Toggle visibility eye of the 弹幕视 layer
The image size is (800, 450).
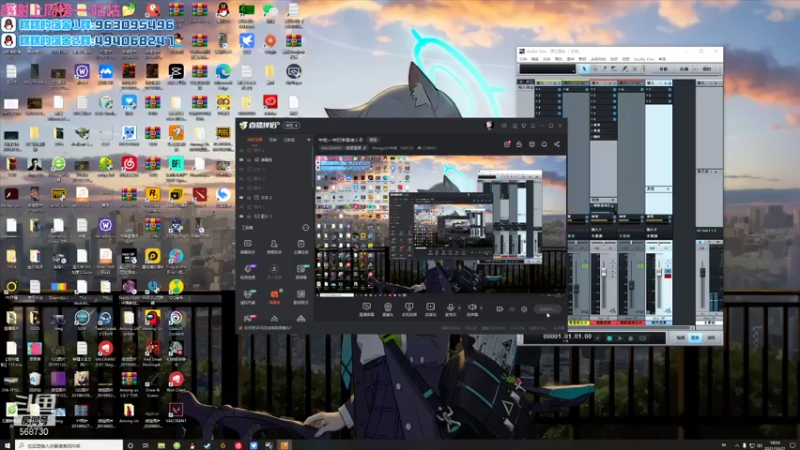(x=242, y=160)
